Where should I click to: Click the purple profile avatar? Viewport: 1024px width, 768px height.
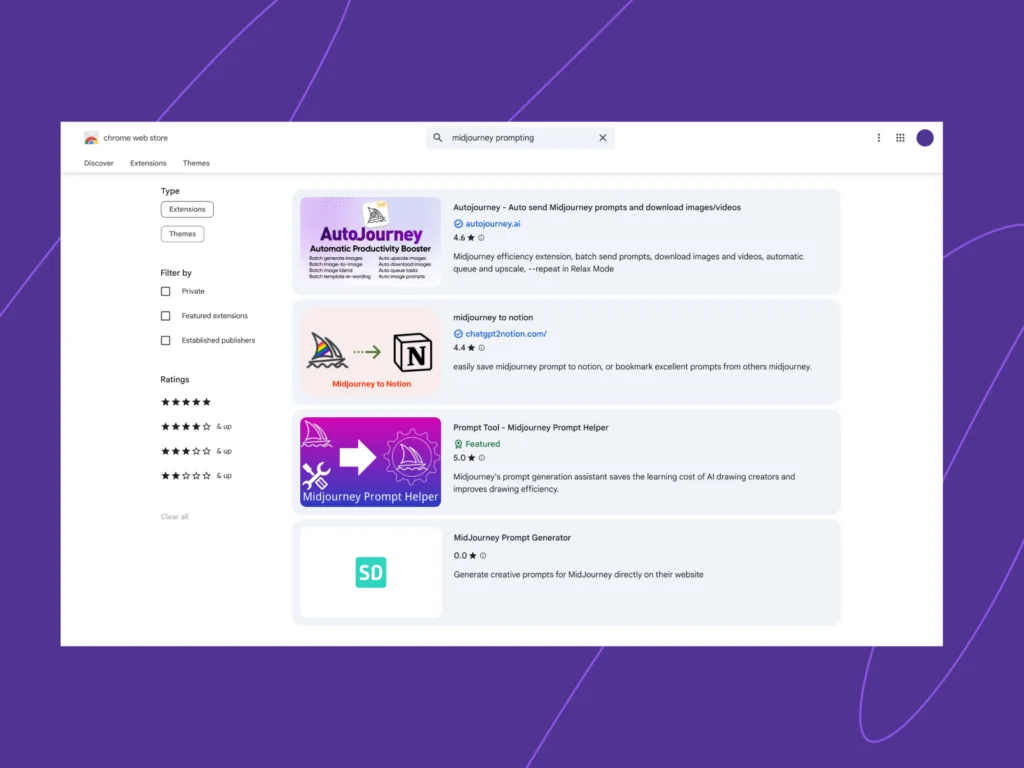coord(925,138)
